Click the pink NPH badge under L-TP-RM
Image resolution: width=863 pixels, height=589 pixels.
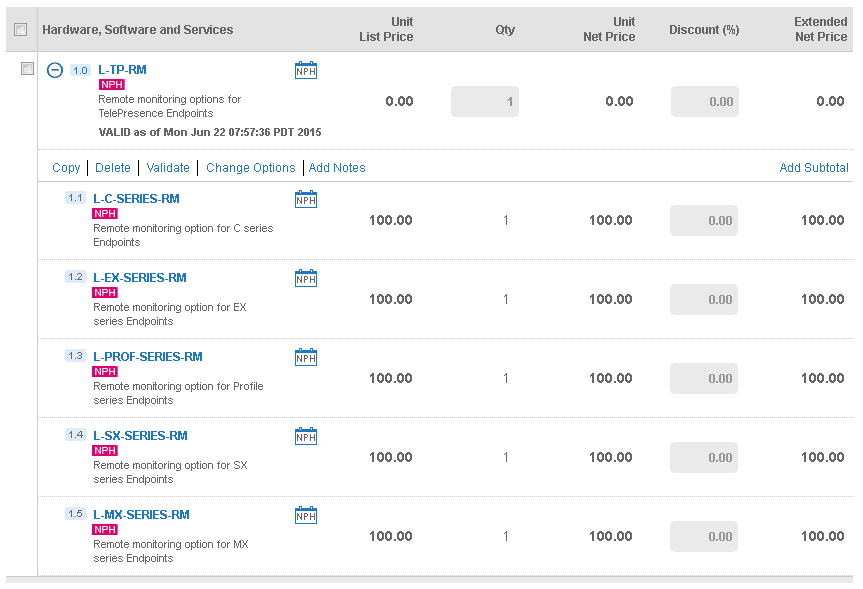pos(112,85)
